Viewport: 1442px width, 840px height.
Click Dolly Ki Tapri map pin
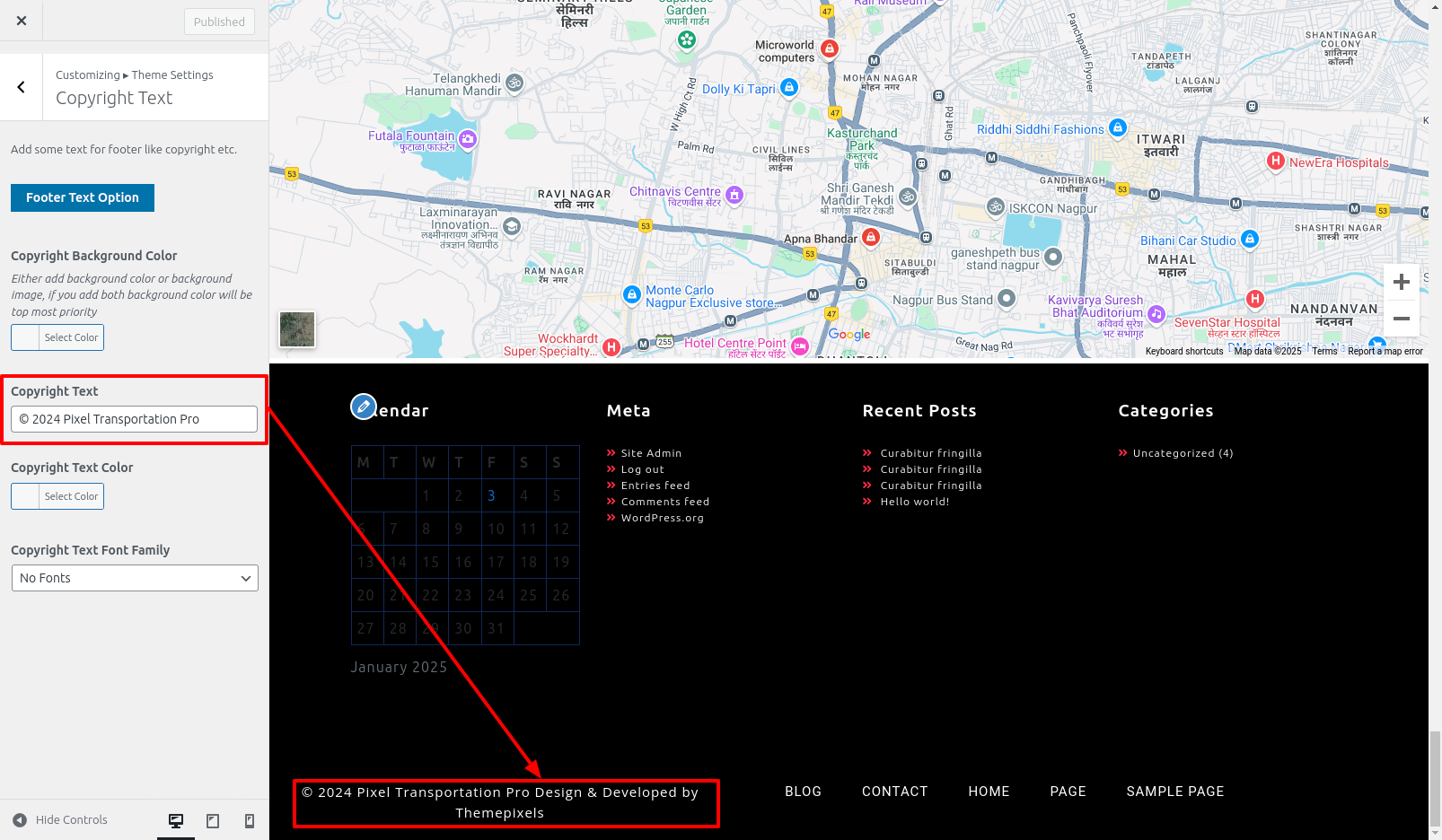pyautogui.click(x=789, y=87)
